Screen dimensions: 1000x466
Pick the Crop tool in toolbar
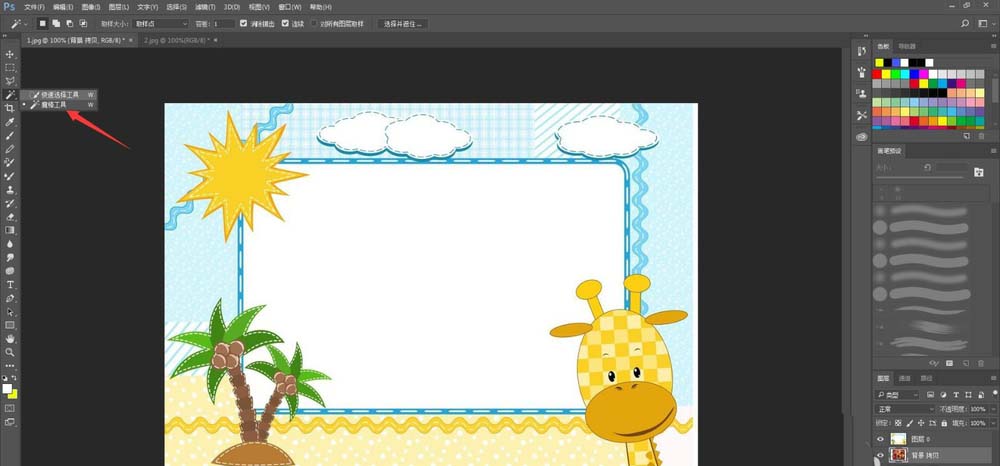(10, 108)
